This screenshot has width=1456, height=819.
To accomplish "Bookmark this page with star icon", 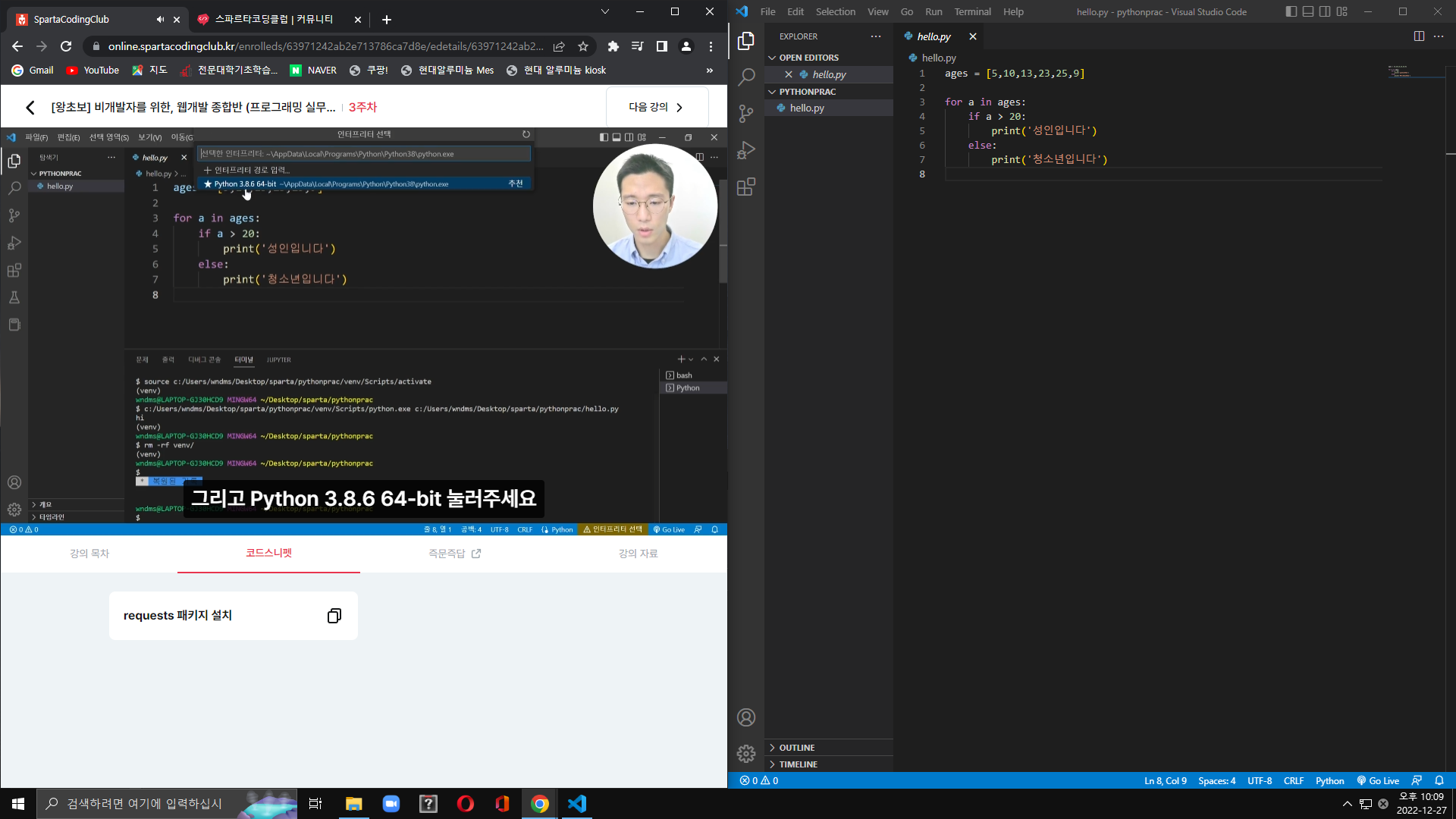I will (x=583, y=46).
